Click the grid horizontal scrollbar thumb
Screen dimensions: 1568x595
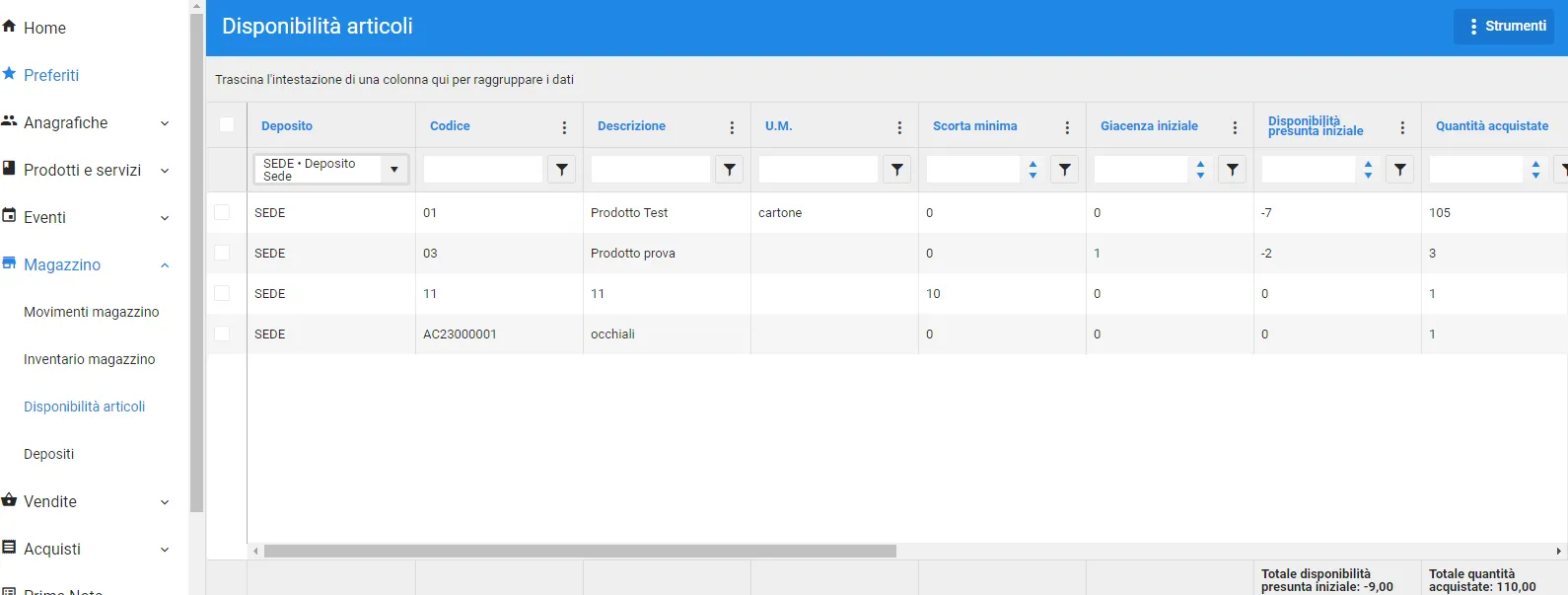pyautogui.click(x=580, y=551)
